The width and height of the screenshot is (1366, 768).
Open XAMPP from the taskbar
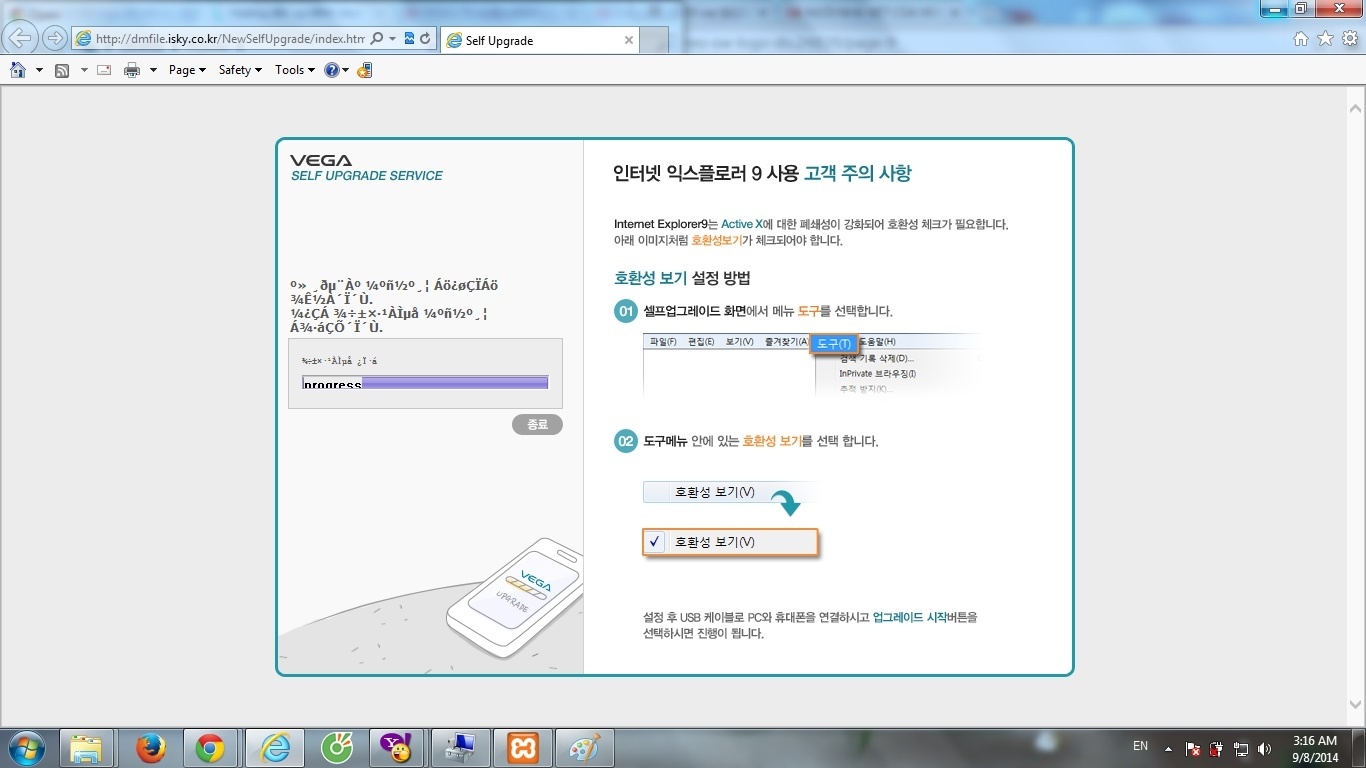click(x=522, y=748)
